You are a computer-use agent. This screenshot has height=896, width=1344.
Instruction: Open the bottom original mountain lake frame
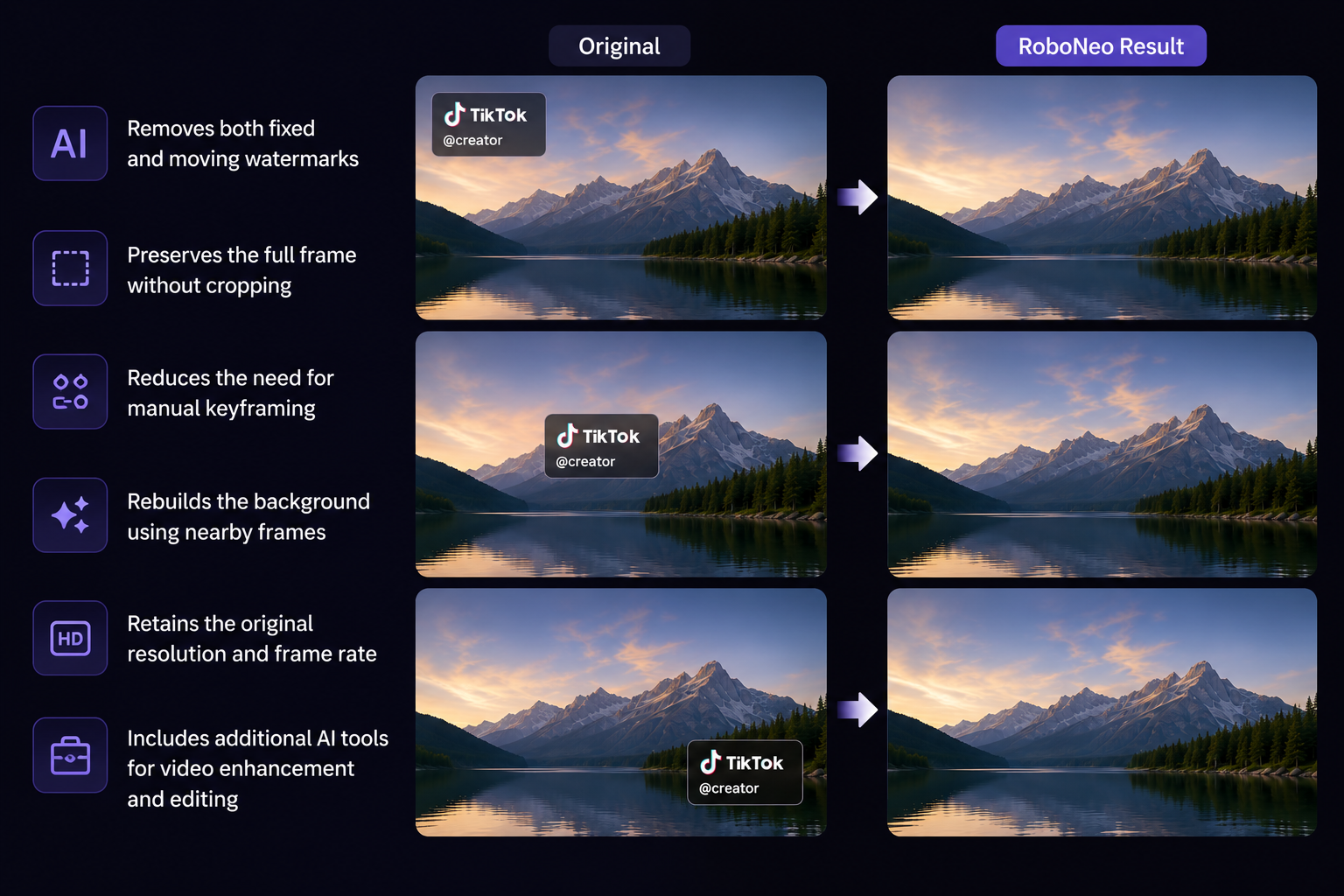coord(621,712)
